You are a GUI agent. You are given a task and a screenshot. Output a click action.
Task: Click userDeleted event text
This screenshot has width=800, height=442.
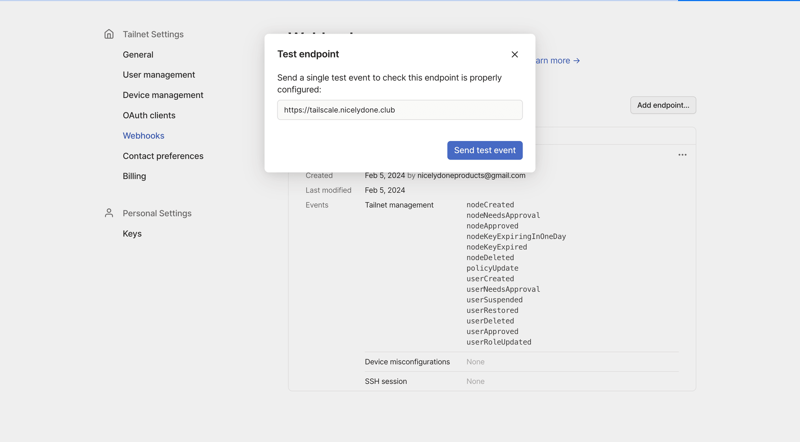[490, 321]
